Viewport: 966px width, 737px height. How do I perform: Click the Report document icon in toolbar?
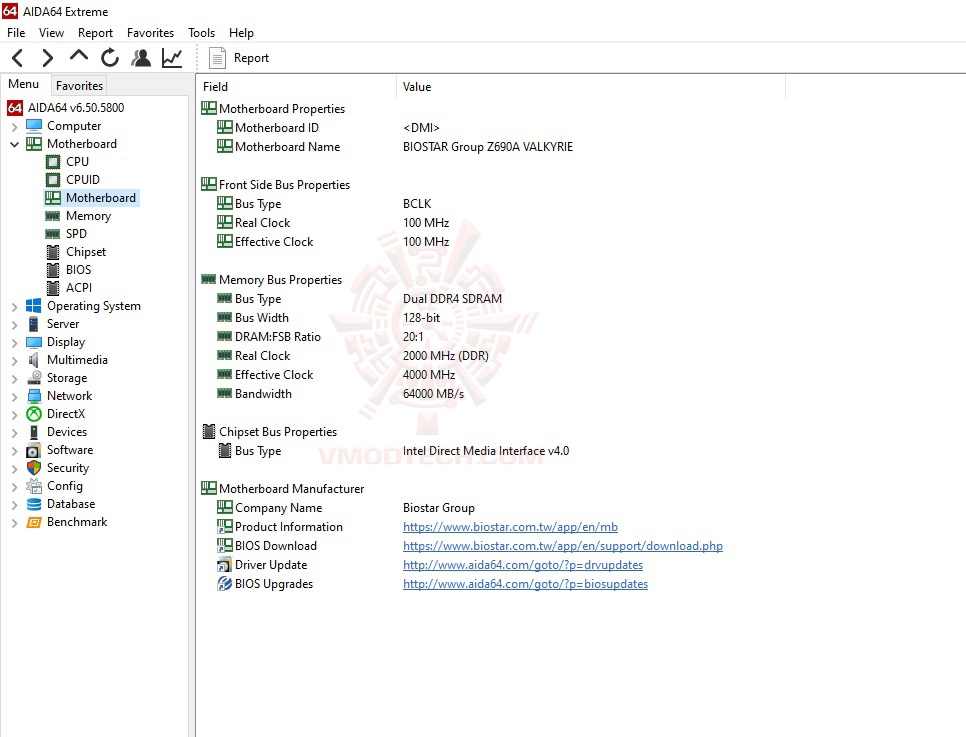click(217, 58)
